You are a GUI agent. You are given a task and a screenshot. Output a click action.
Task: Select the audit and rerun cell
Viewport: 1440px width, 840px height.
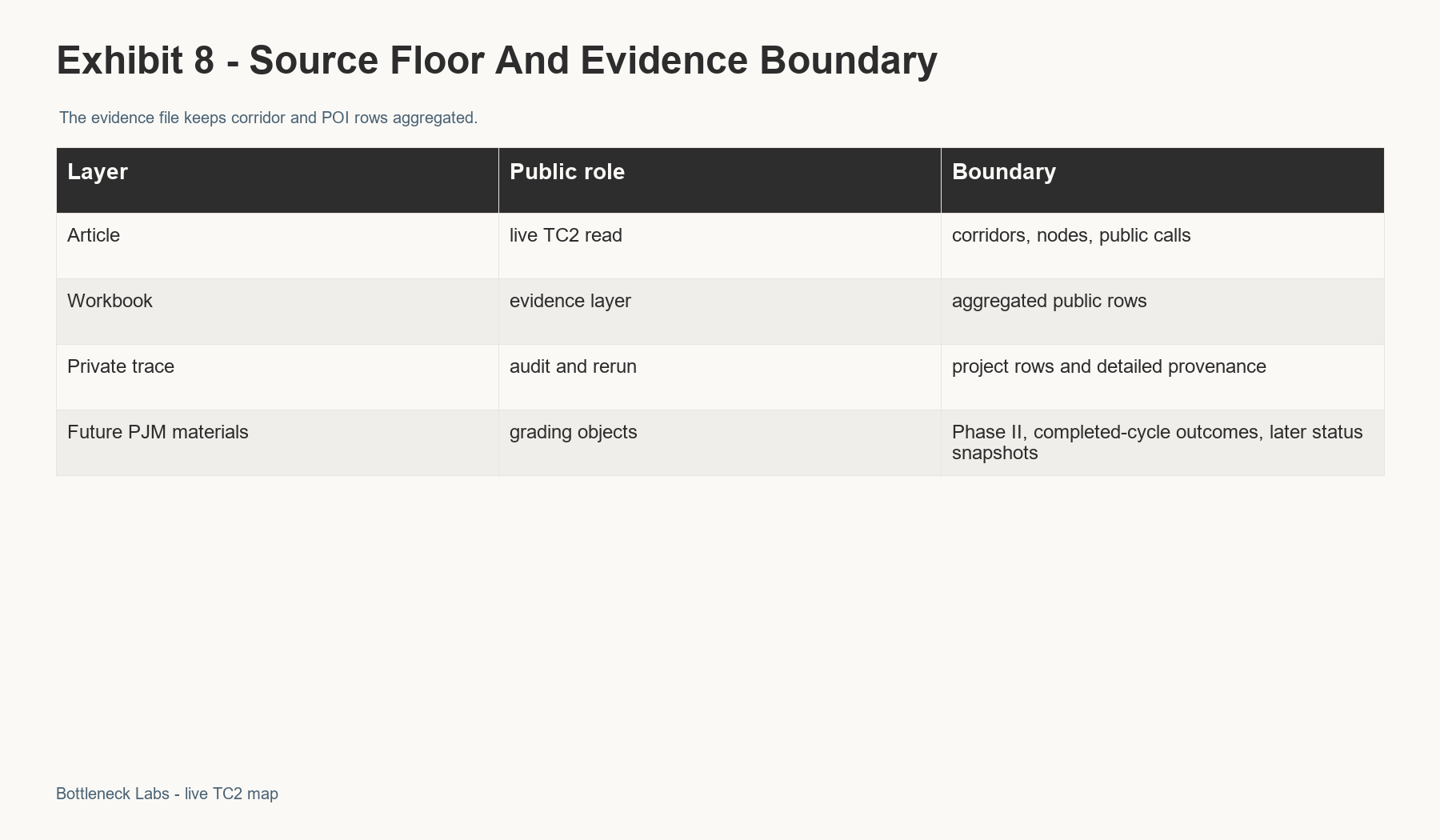click(x=719, y=377)
